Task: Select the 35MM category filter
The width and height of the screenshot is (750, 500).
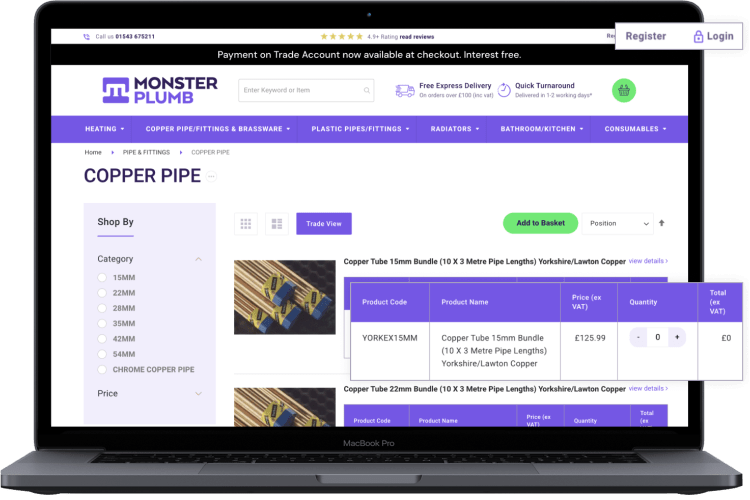Action: point(117,323)
